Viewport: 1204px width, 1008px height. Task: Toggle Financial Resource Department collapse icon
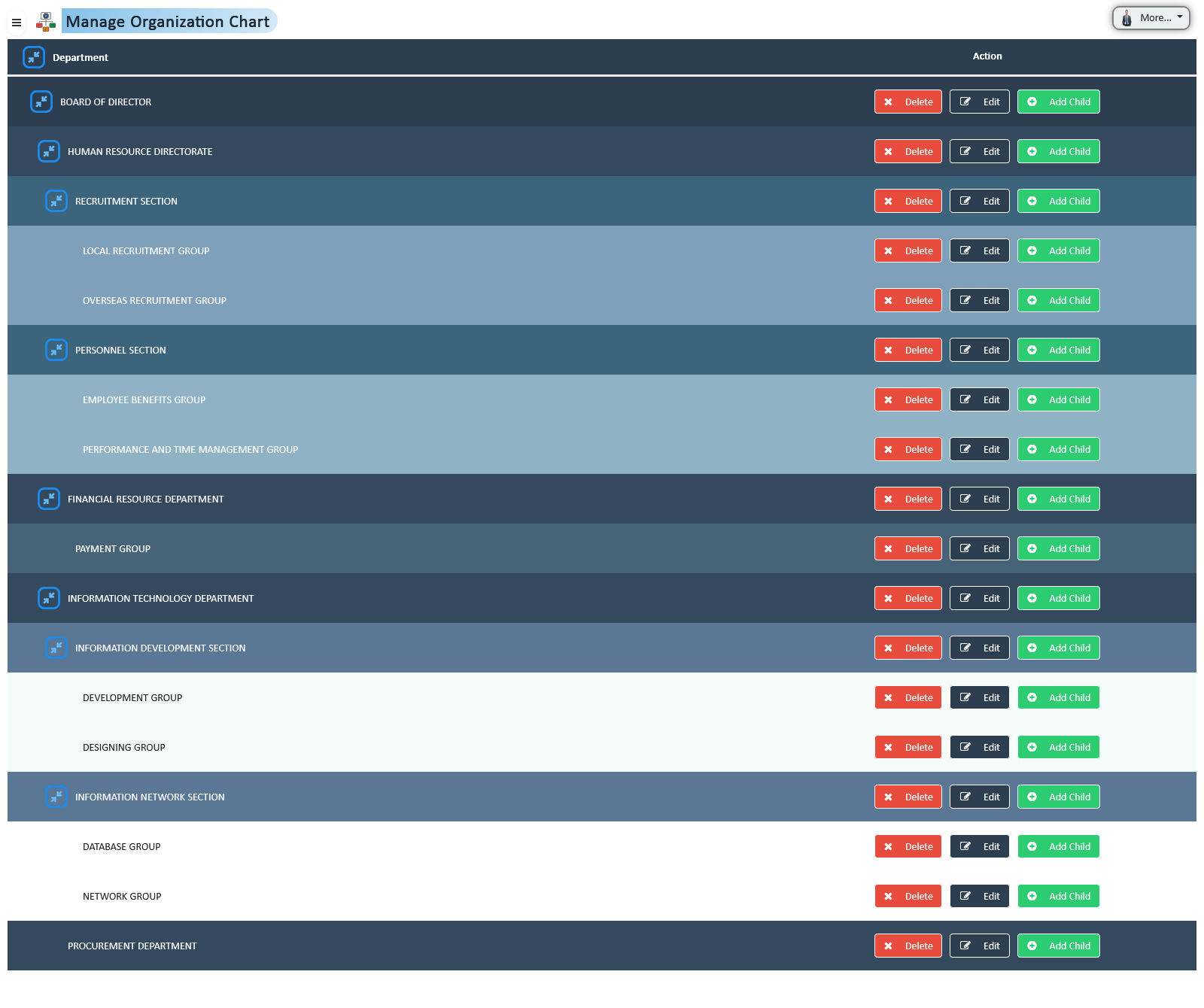point(49,499)
